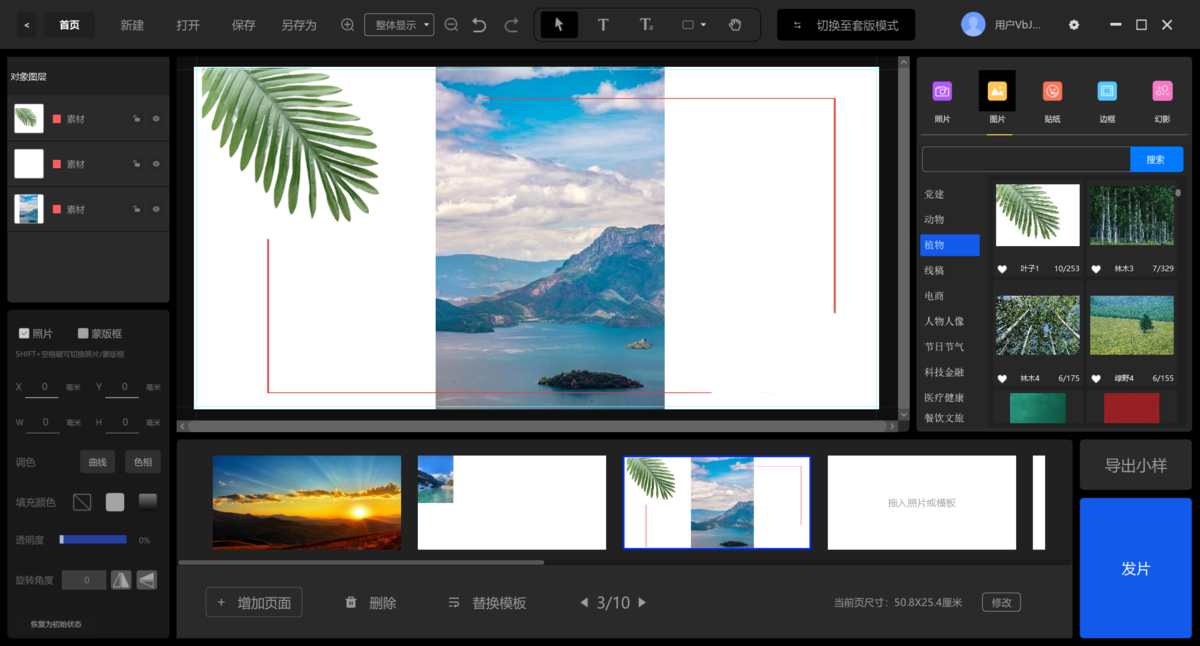The width and height of the screenshot is (1200, 646).
Task: Select the hand pan tool
Action: click(735, 25)
